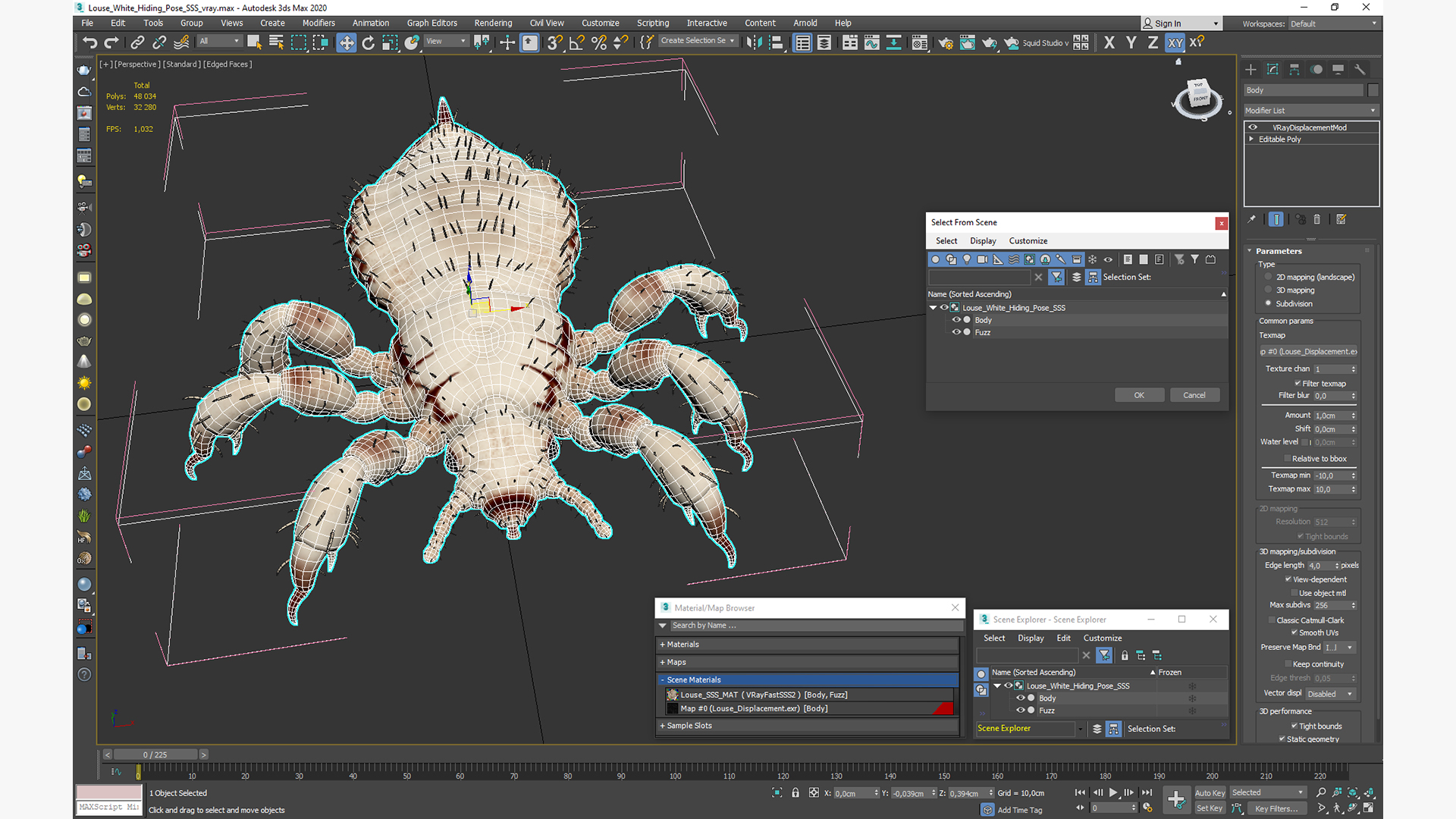Viewport: 1456px width, 819px height.
Task: Open Vector displ Disabled dropdown
Action: (1330, 694)
